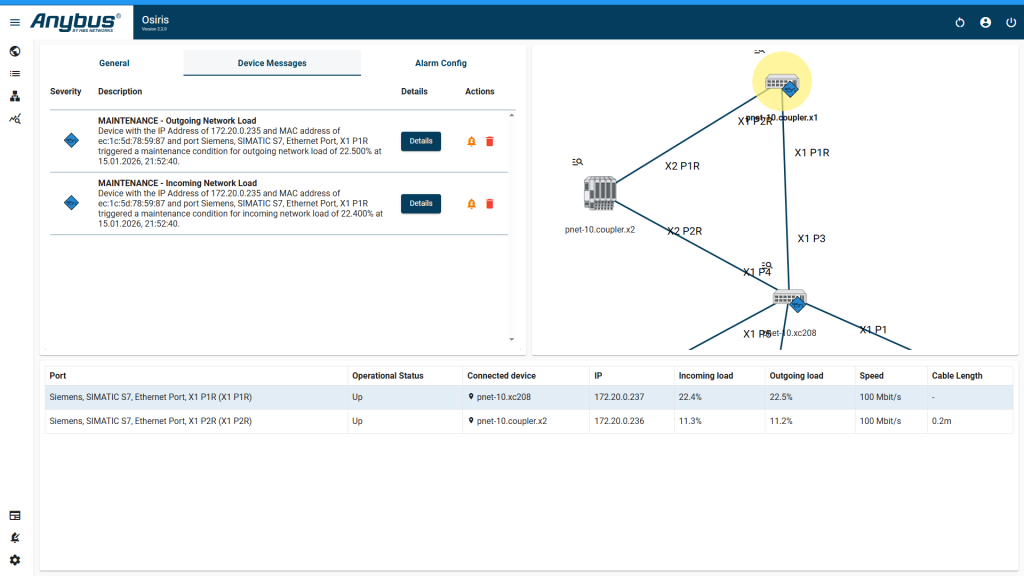The width and height of the screenshot is (1024, 576).
Task: Click X2 P2R link label in topology
Action: [x=684, y=231]
